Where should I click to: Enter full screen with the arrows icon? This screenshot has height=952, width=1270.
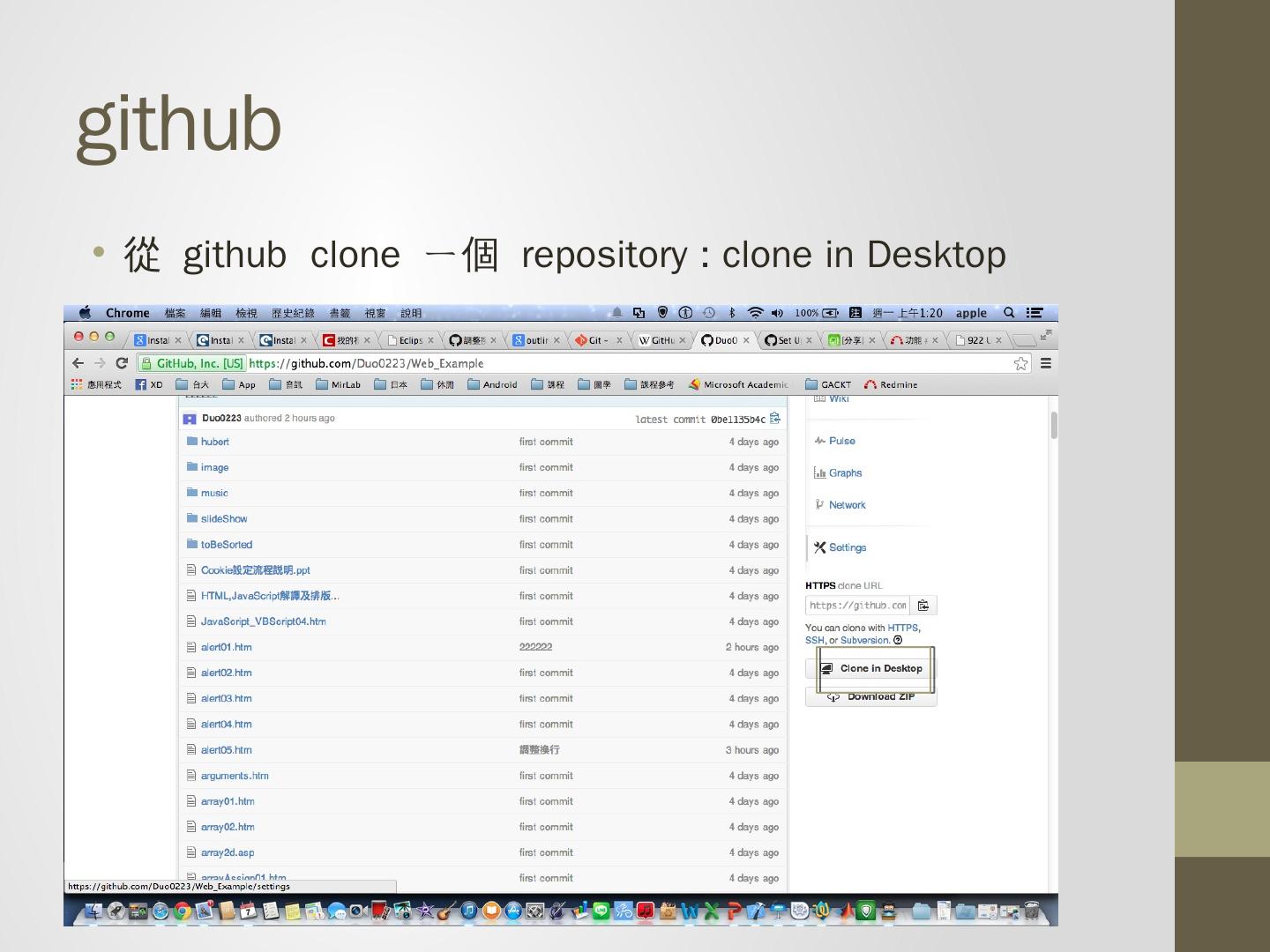point(1046,335)
